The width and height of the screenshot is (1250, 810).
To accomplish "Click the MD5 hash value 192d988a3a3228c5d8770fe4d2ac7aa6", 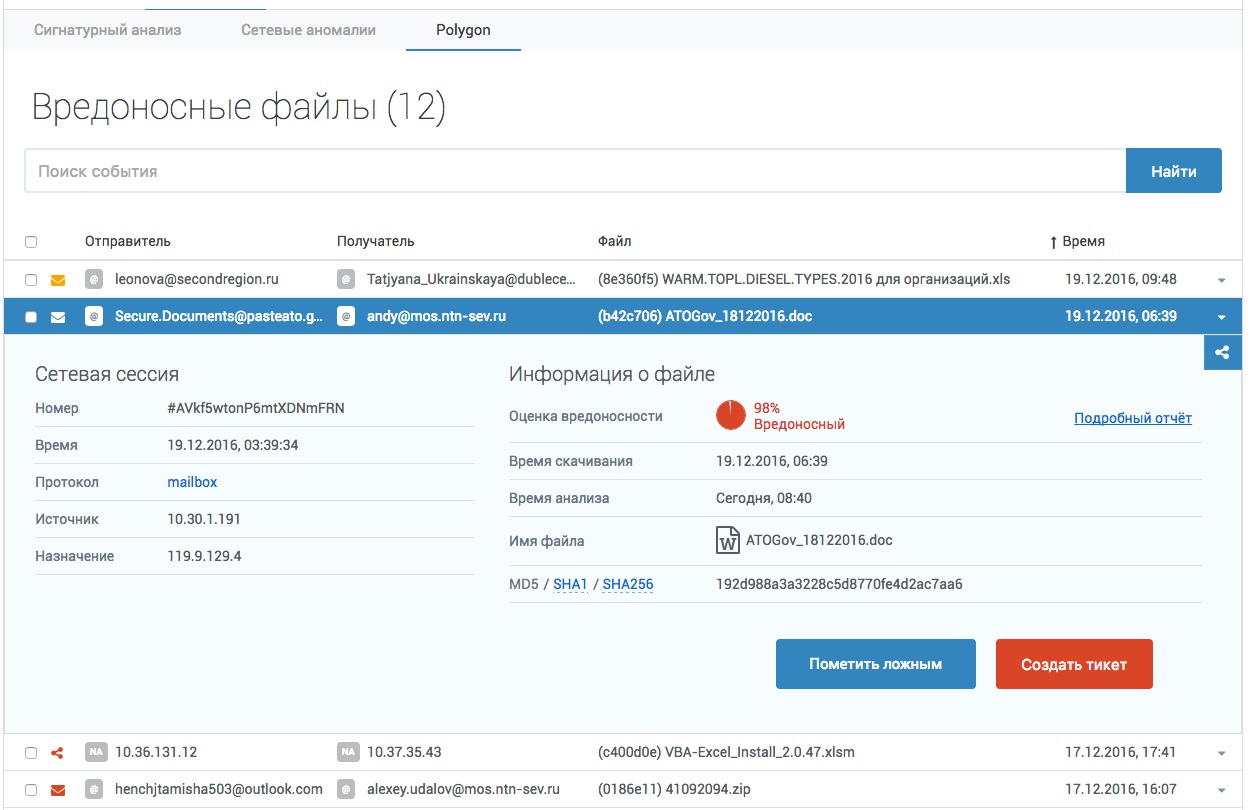I will pyautogui.click(x=839, y=584).
